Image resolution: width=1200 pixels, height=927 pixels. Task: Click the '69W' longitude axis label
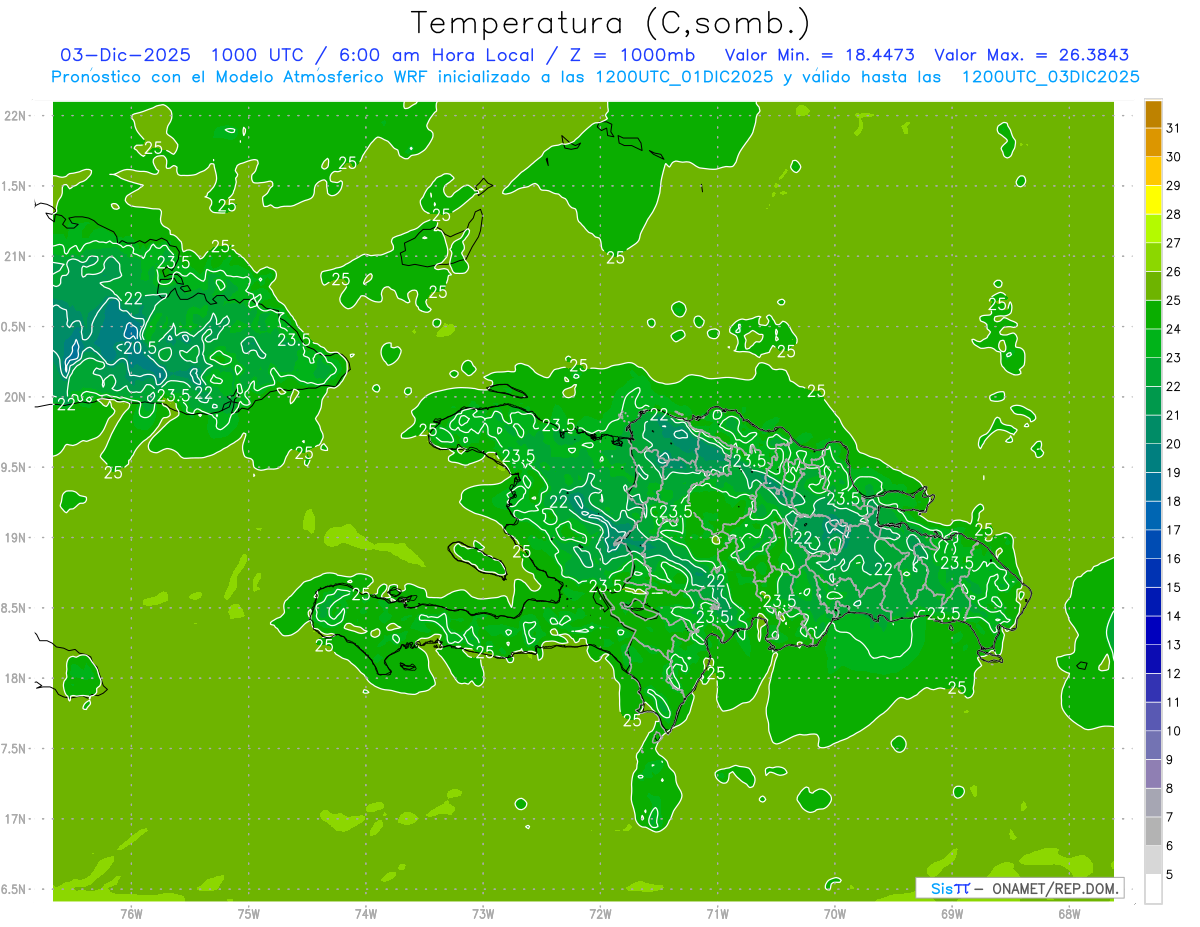point(952,914)
